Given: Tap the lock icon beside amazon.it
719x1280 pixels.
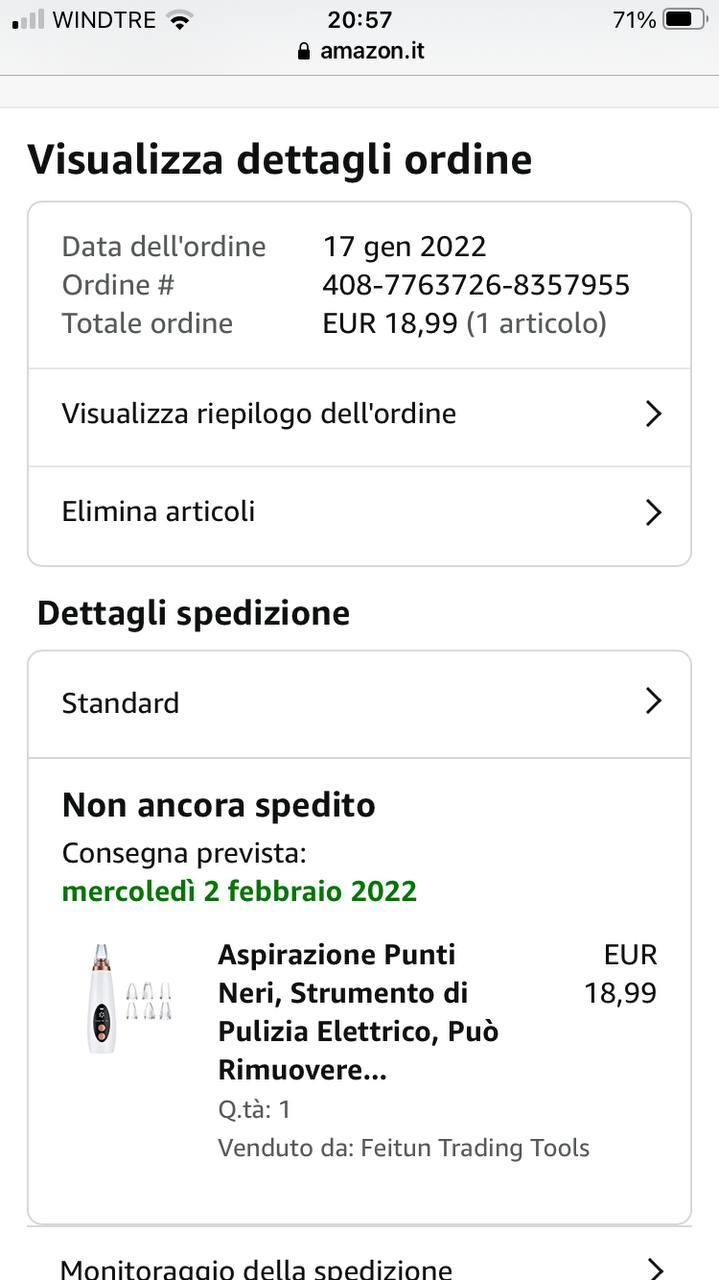Looking at the screenshot, I should 304,51.
